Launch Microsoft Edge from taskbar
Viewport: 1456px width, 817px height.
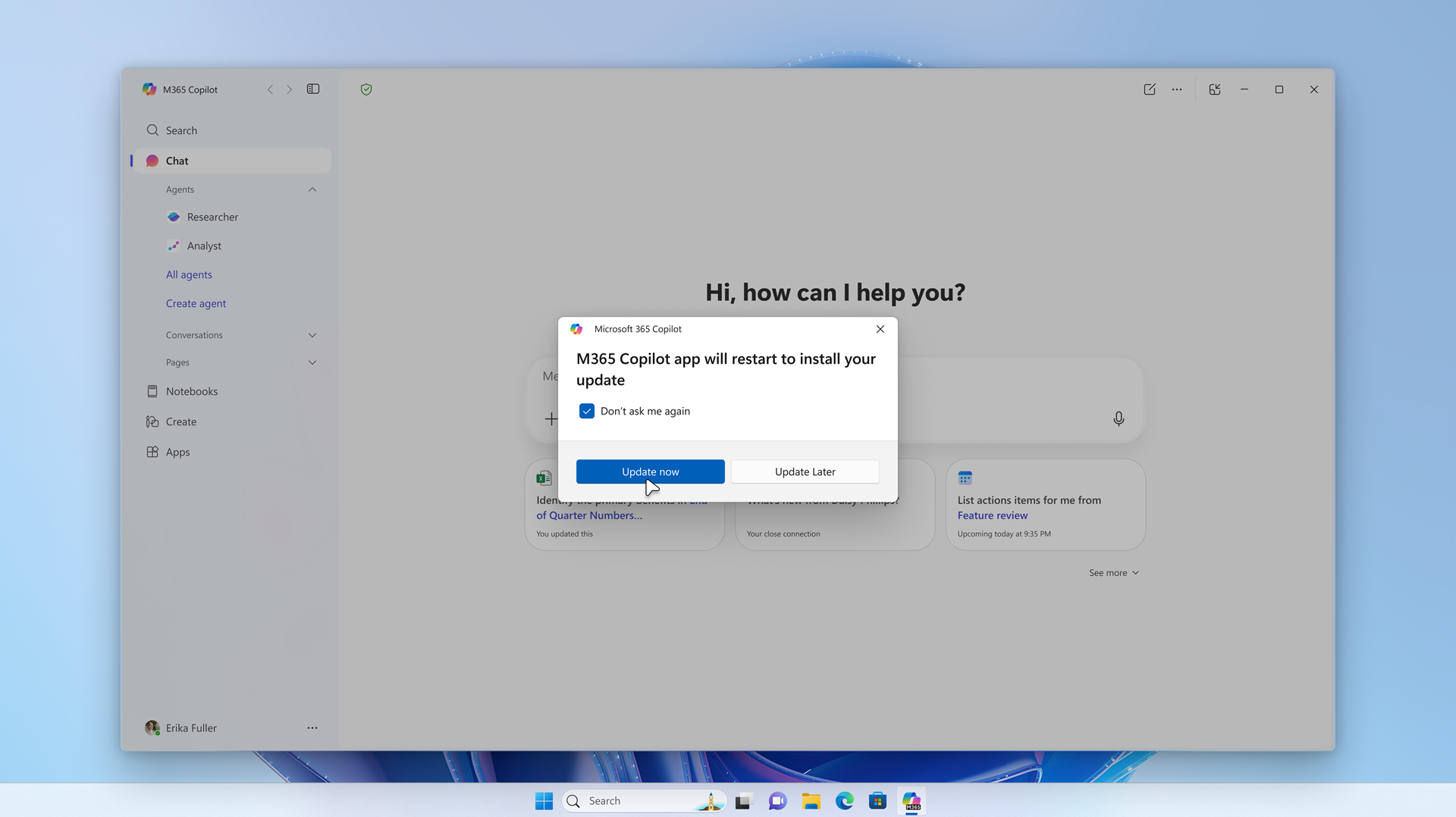[x=844, y=801]
